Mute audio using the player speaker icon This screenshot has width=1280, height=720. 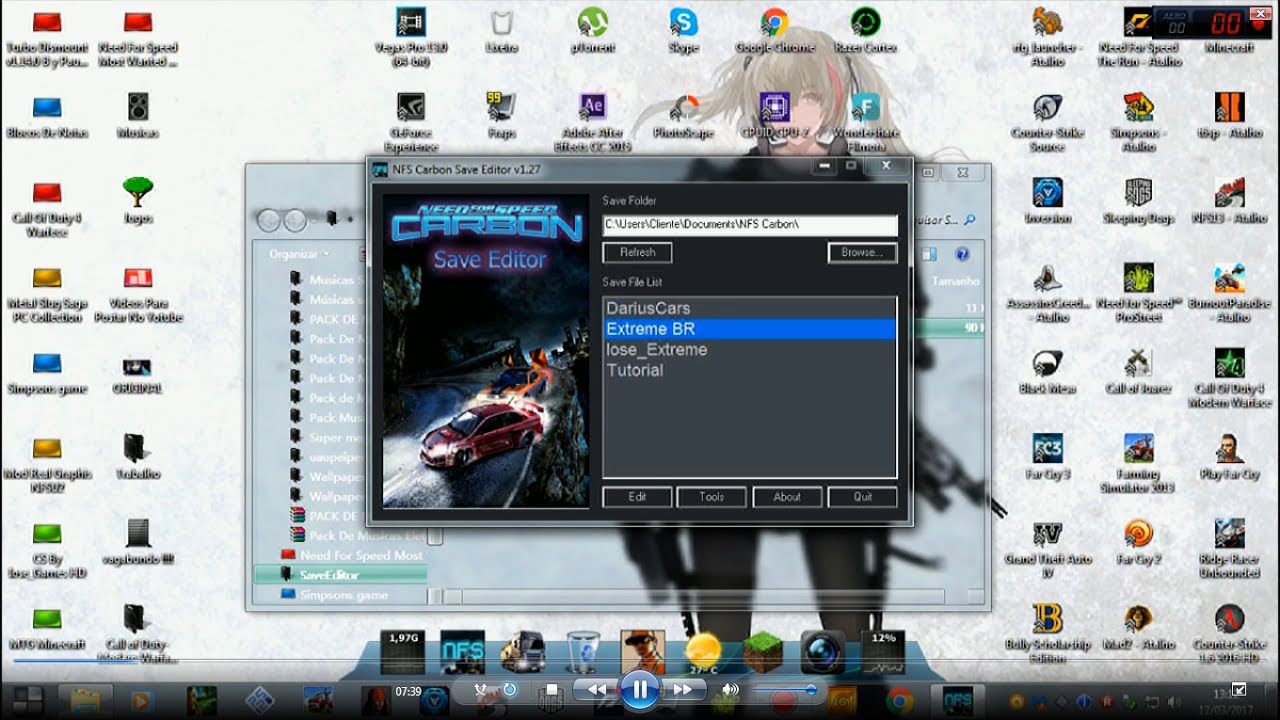pos(731,690)
